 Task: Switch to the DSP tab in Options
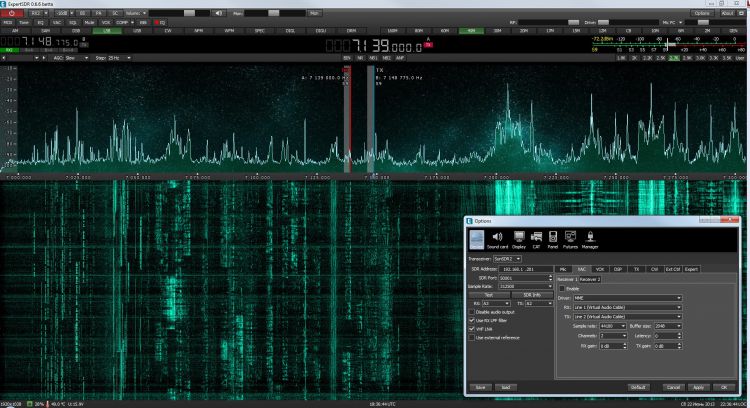pos(618,269)
